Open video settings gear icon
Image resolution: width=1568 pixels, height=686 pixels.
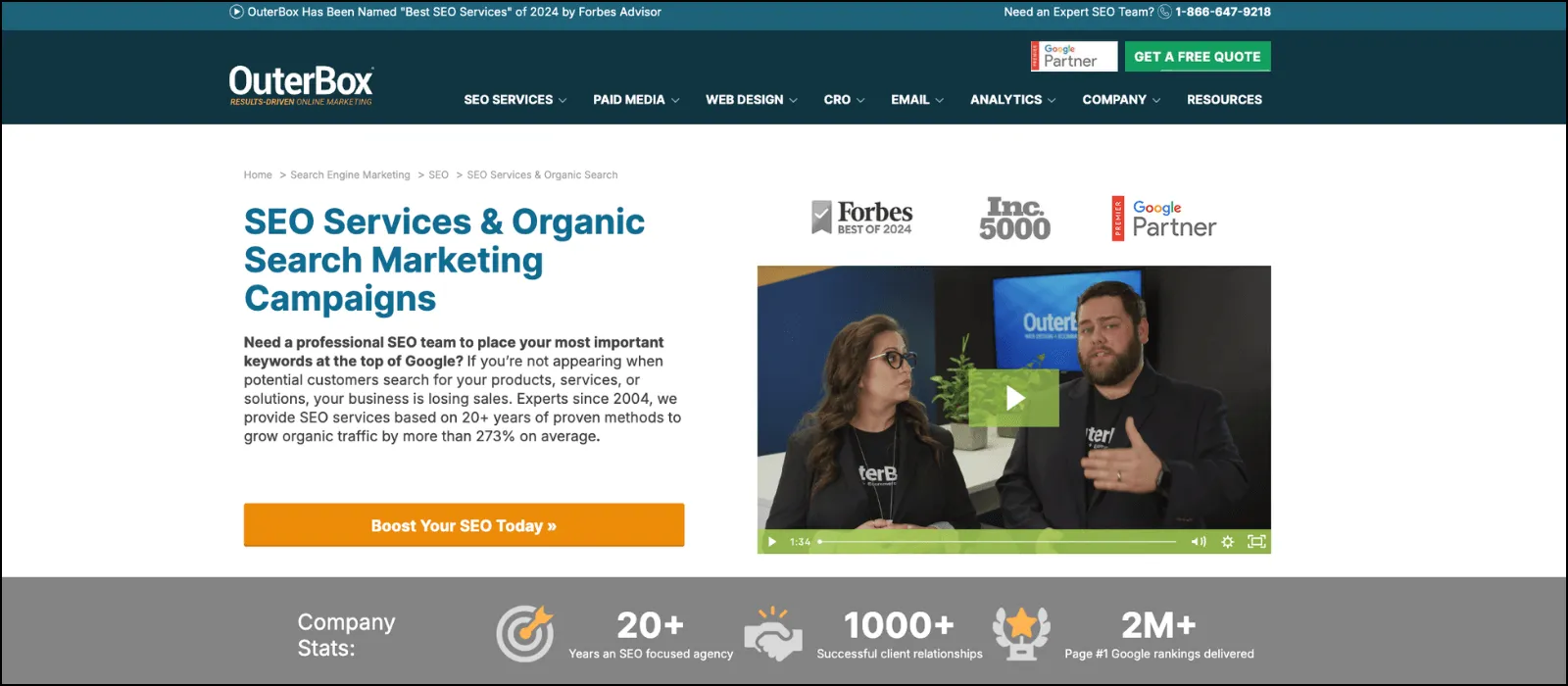(x=1227, y=542)
